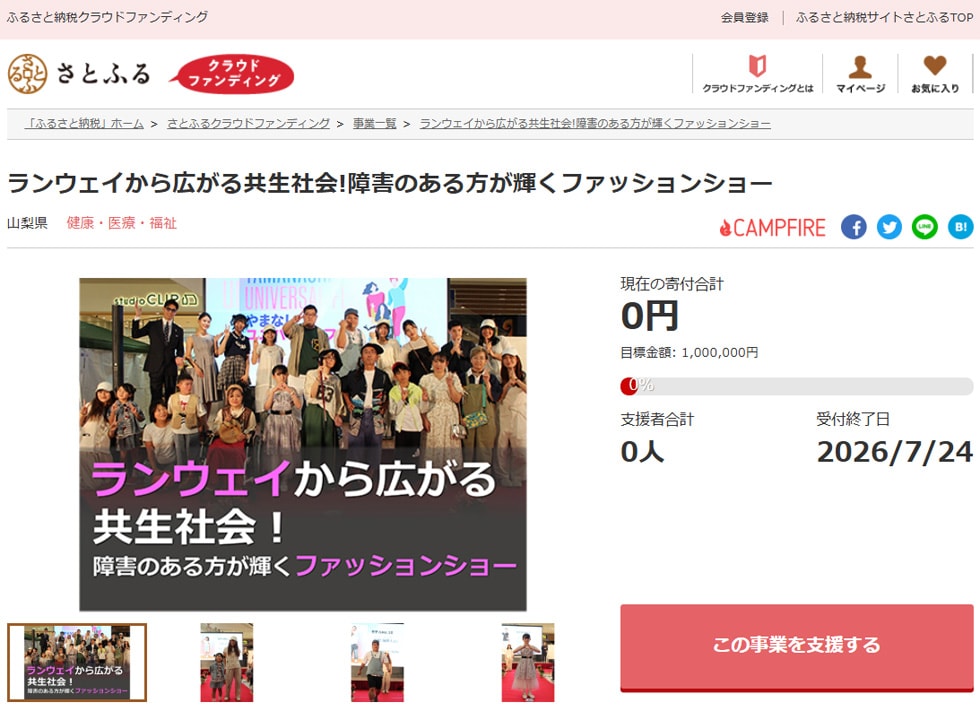The width and height of the screenshot is (980, 707).
Task: Click the project title breadcrumb link
Action: [594, 123]
